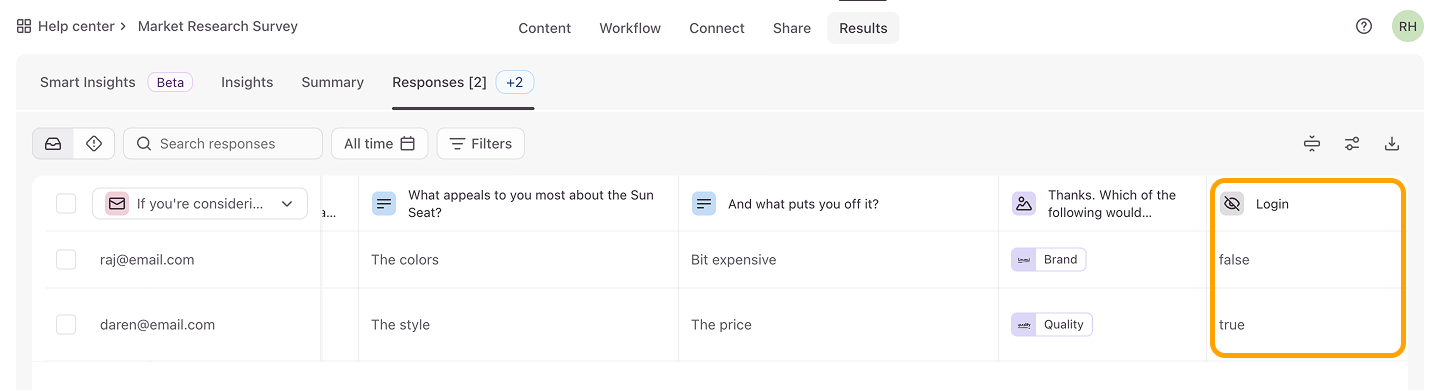Click the raj@email.com cell

[x=147, y=260]
